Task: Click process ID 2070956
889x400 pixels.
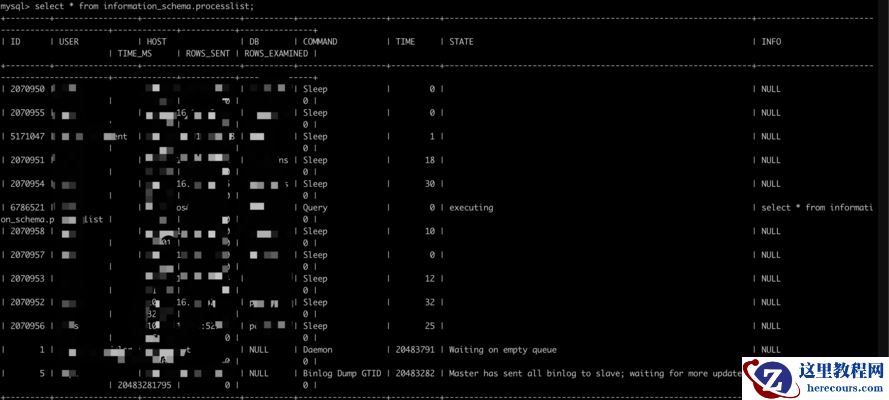Action: pyautogui.click(x=27, y=326)
